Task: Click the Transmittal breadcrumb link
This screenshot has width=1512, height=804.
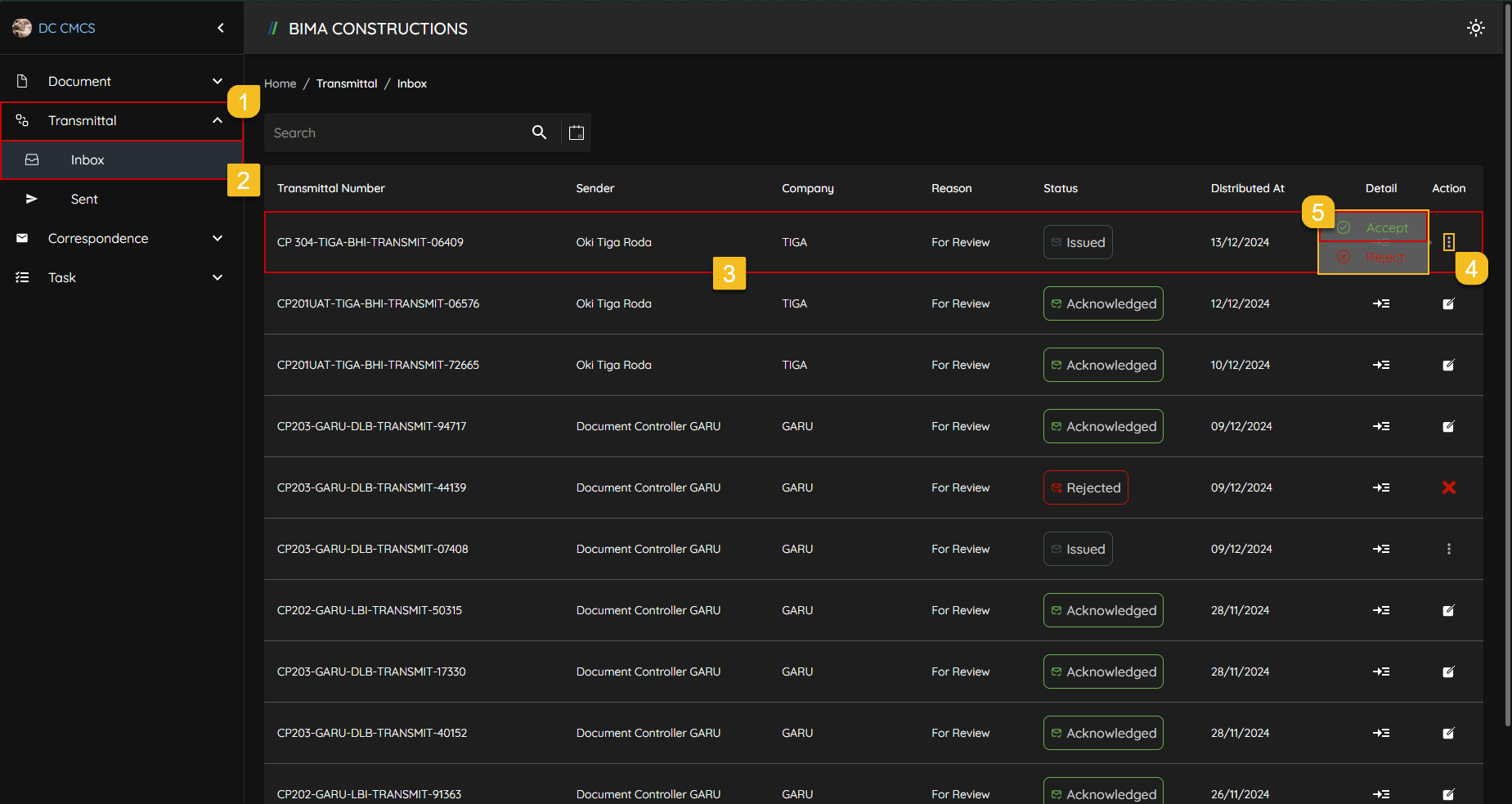Action: [347, 83]
